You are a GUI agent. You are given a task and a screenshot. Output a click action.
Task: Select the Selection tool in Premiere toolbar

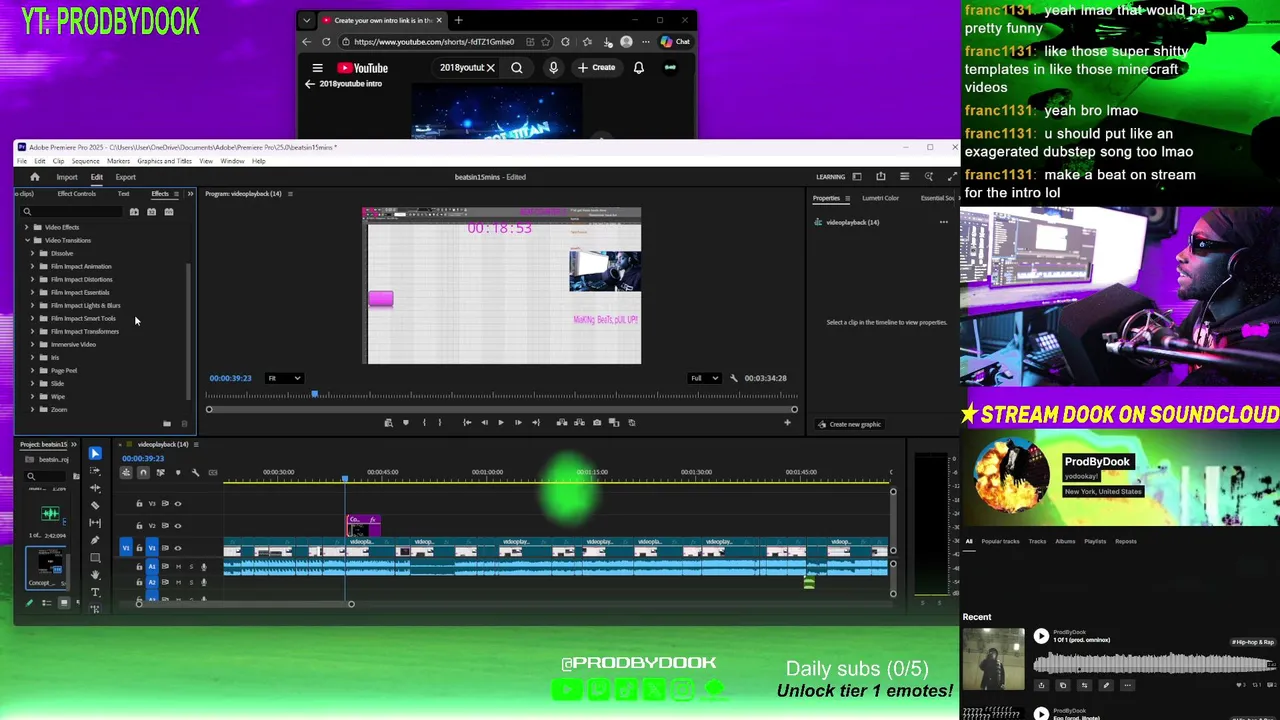click(x=95, y=453)
